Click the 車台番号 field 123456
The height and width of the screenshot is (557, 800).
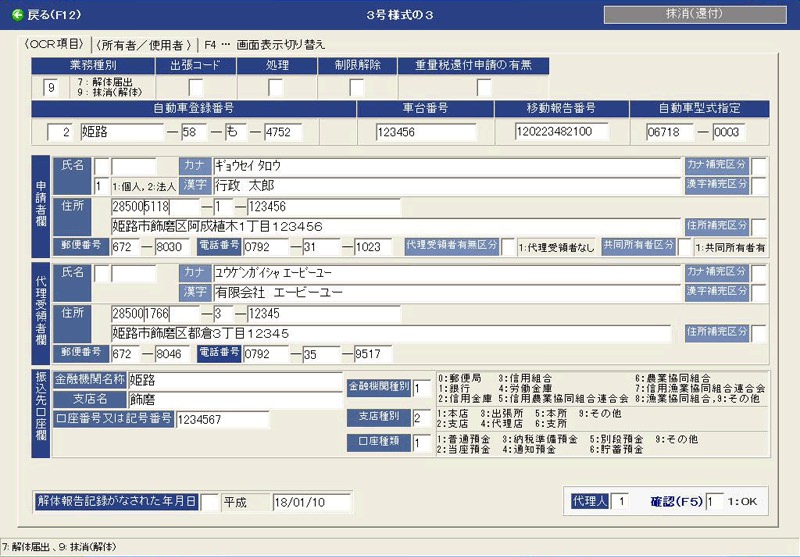pos(426,132)
